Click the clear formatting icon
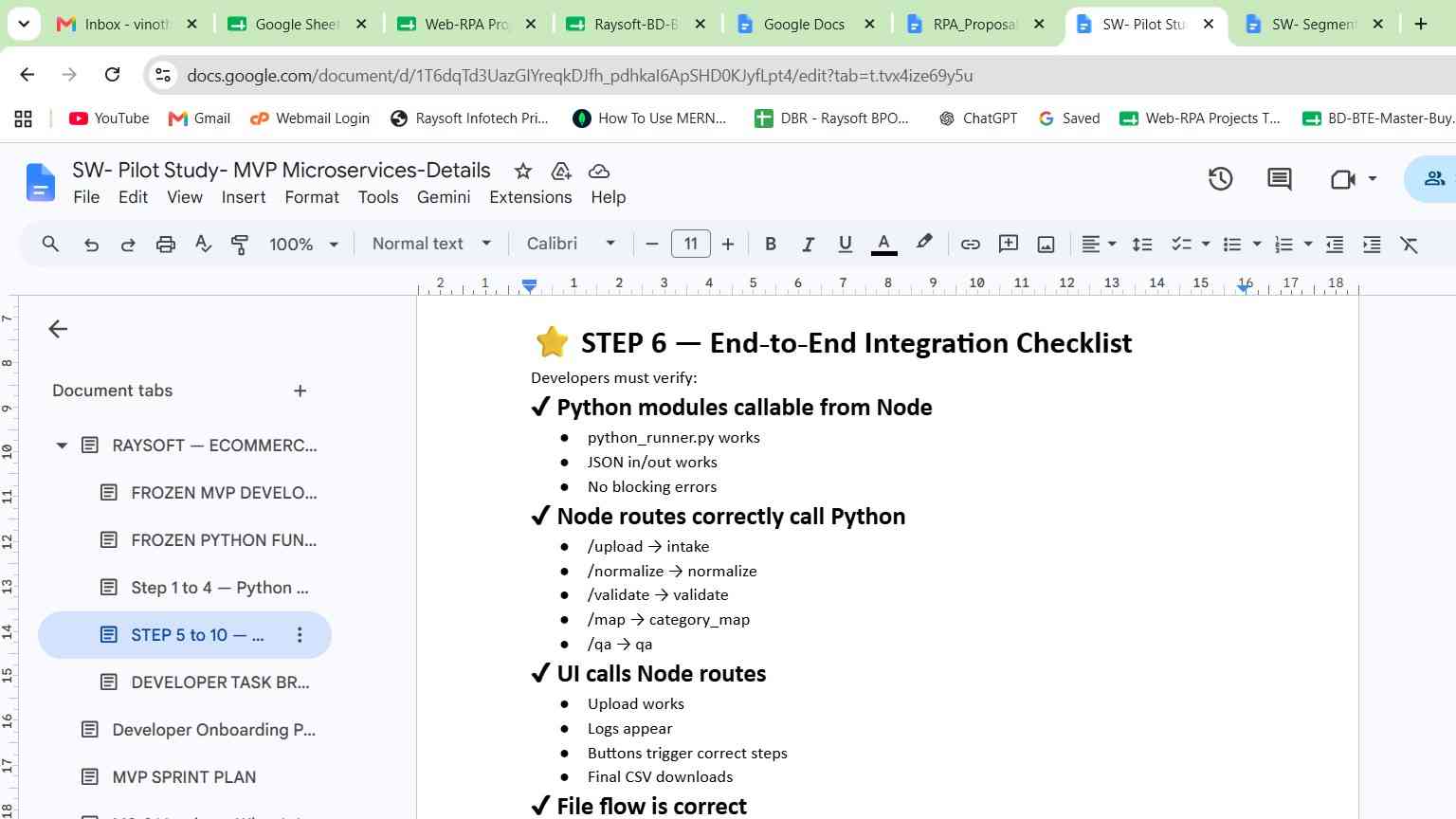1456x819 pixels. tap(1410, 245)
